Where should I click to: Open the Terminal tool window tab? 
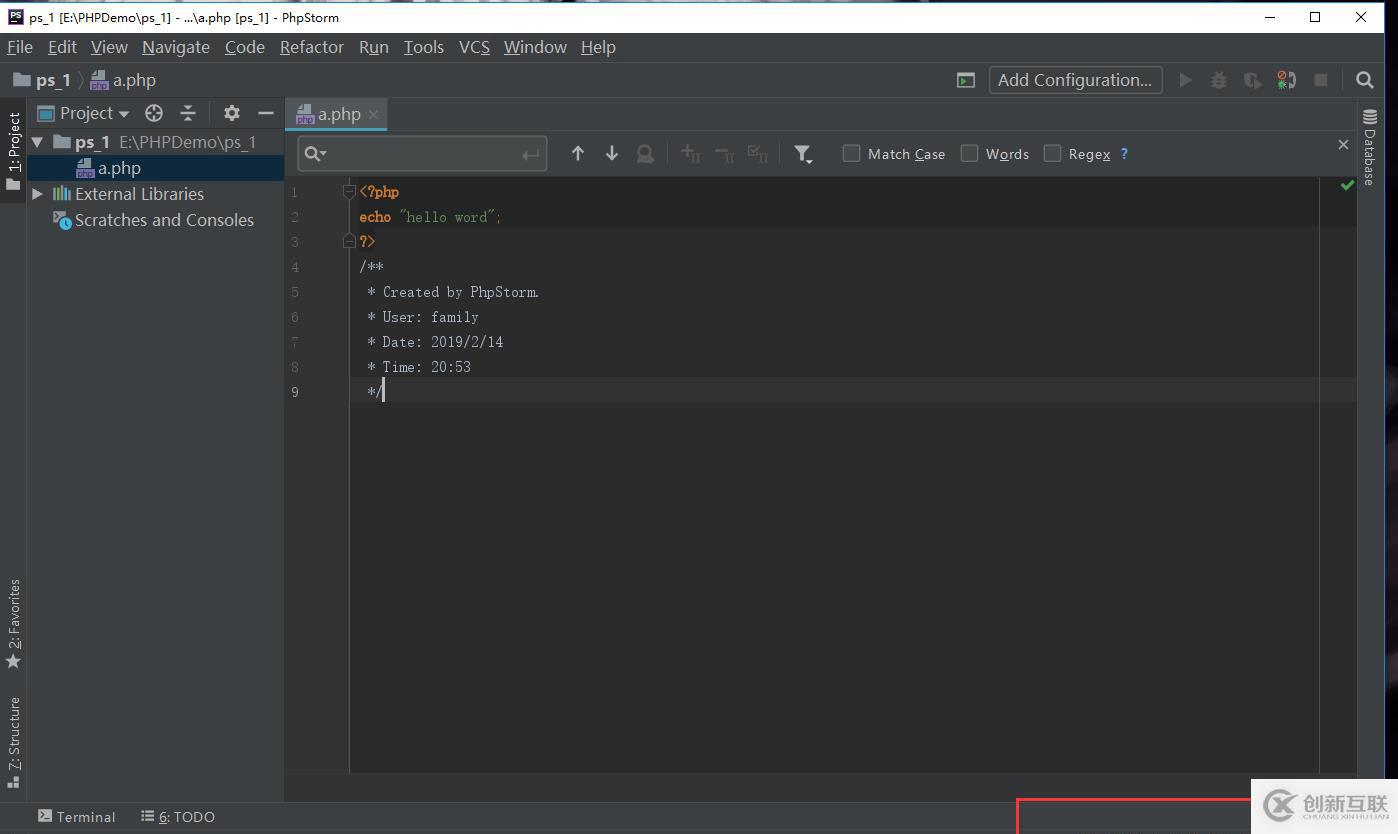(77, 817)
